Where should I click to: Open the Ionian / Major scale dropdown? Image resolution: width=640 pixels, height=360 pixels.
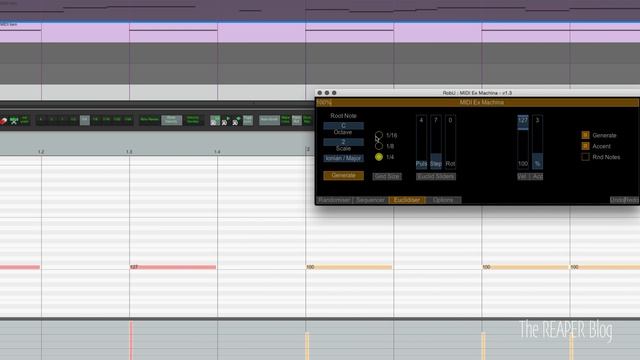coord(343,158)
